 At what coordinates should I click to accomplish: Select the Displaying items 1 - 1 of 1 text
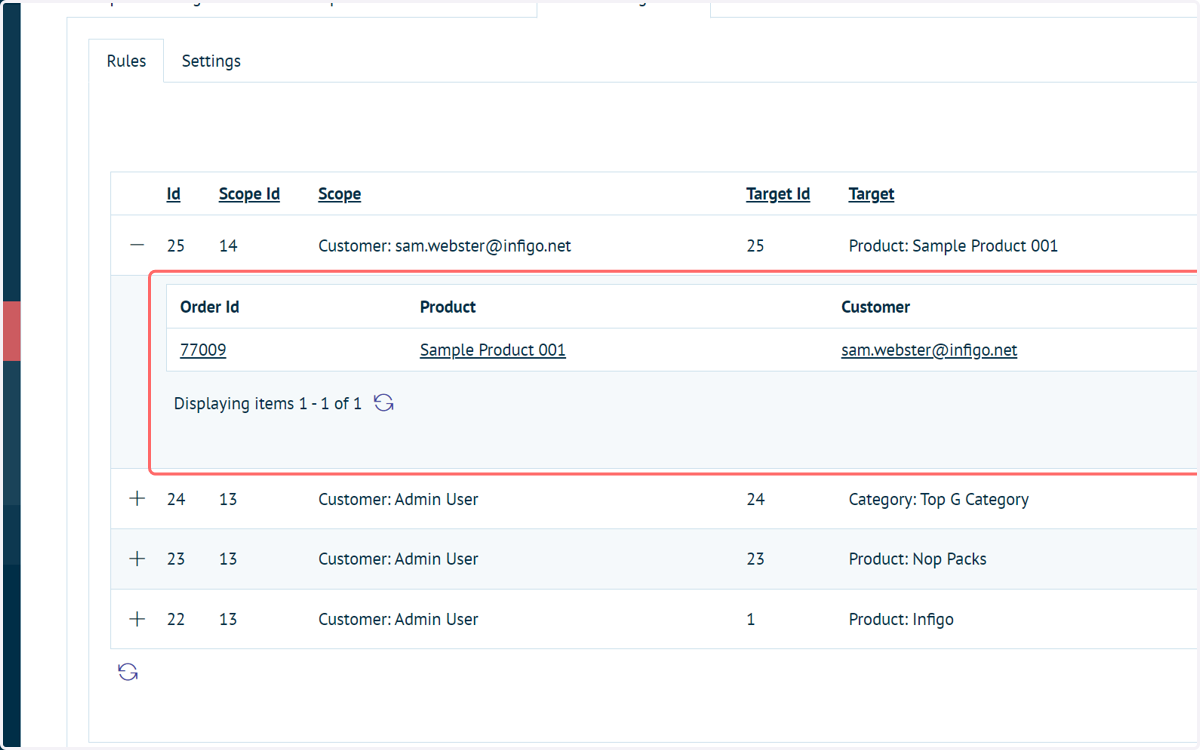pos(268,404)
